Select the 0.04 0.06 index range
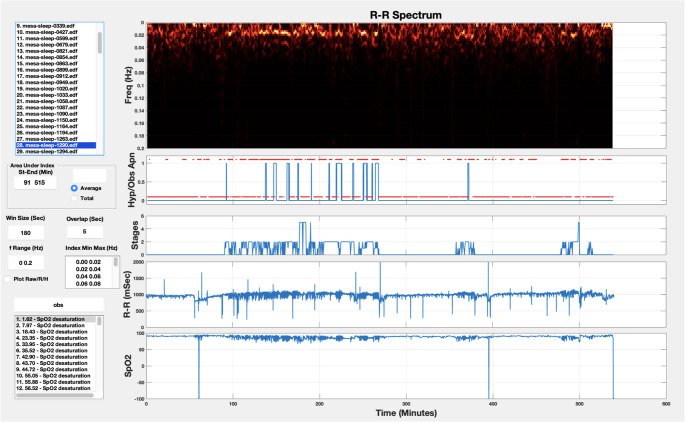The width and height of the screenshot is (685, 422). point(89,276)
